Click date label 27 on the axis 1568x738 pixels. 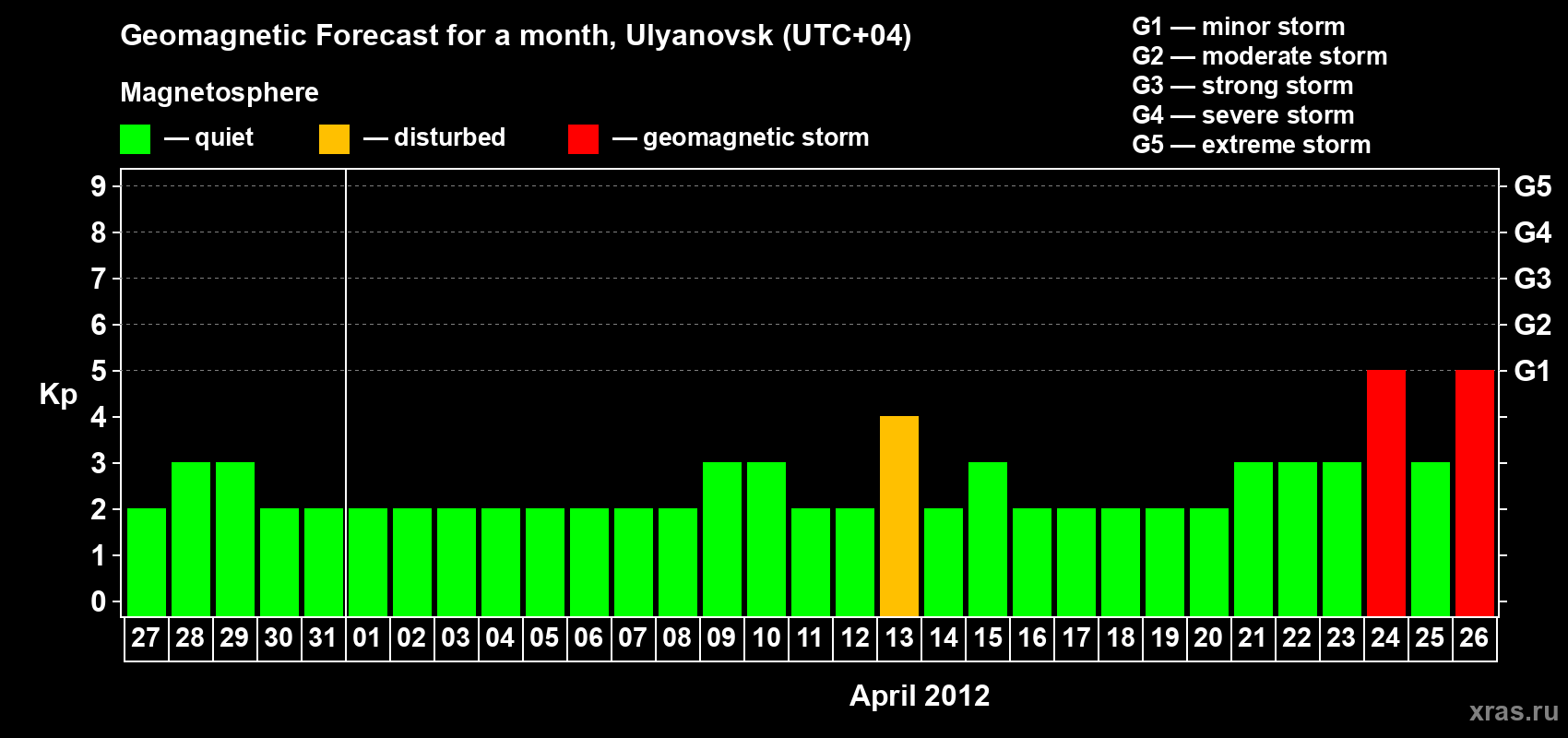tap(146, 638)
